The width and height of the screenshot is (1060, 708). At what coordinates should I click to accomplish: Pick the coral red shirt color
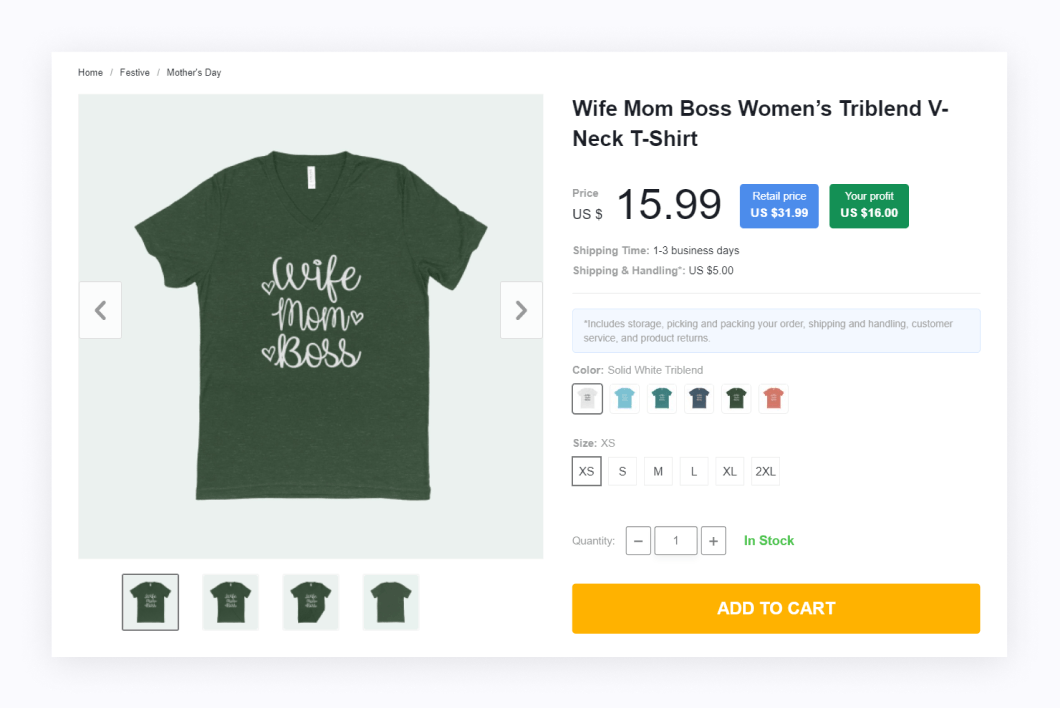tap(773, 399)
